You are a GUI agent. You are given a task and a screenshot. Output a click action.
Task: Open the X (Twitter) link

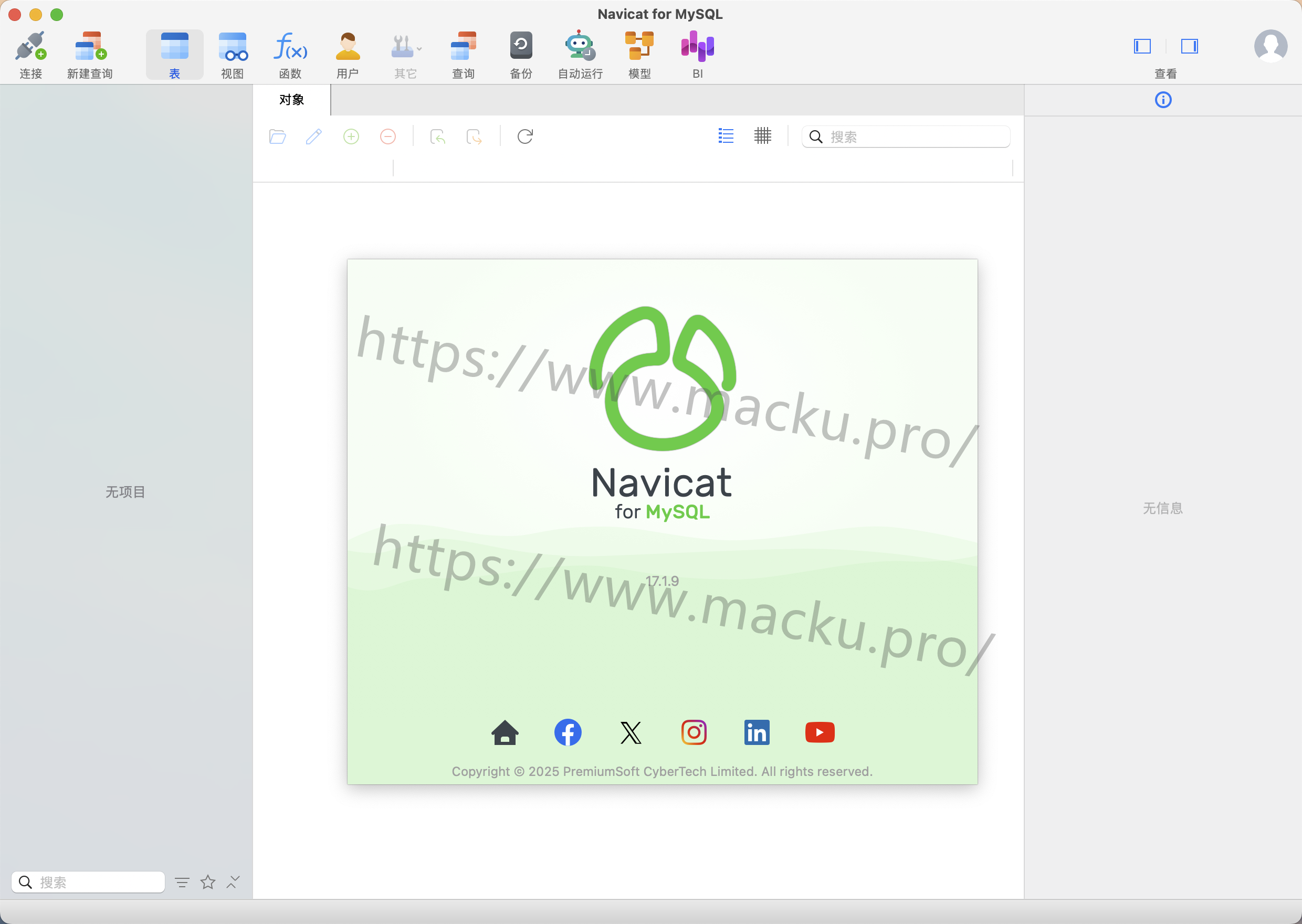coord(631,732)
